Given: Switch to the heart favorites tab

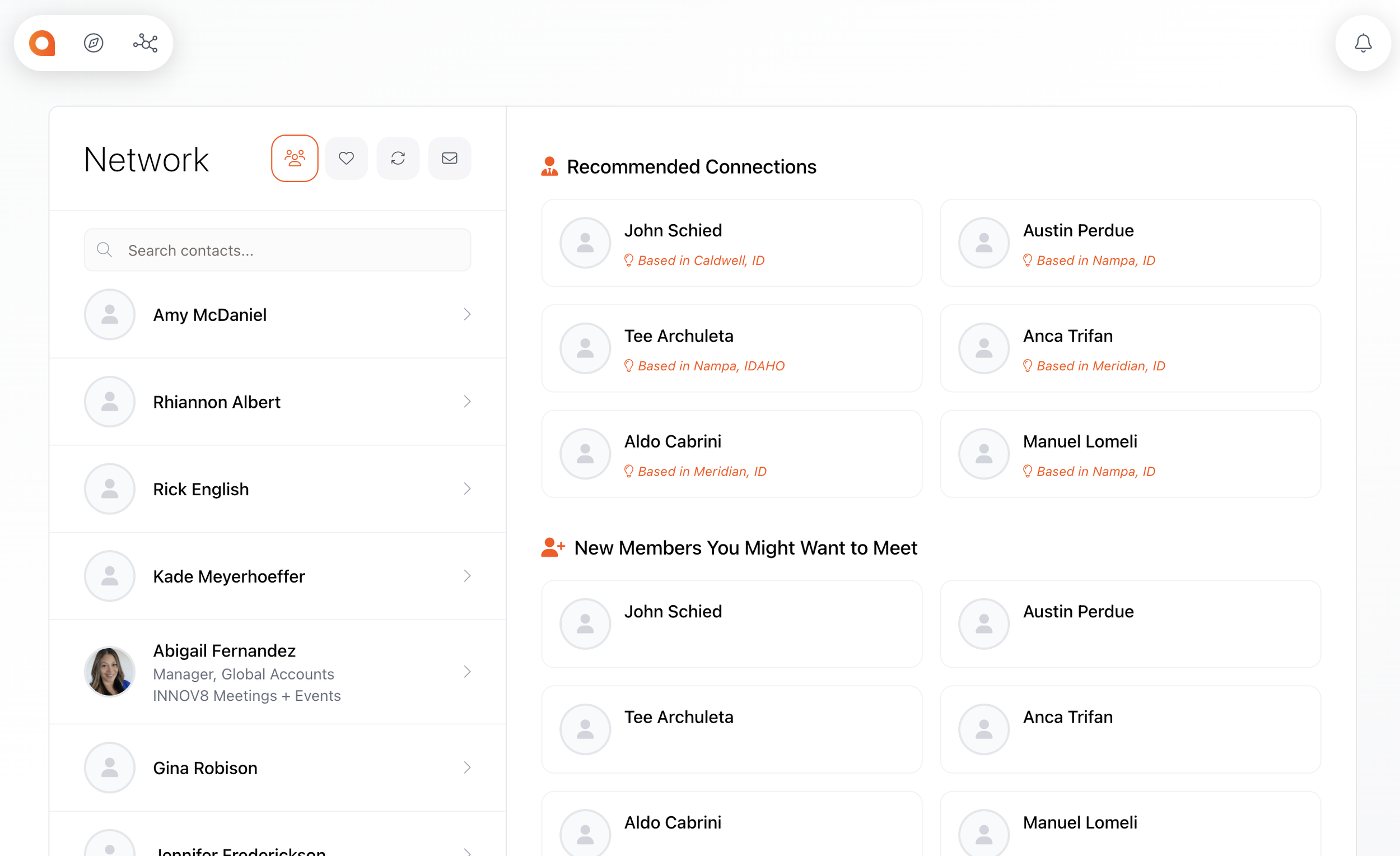Looking at the screenshot, I should pyautogui.click(x=346, y=158).
